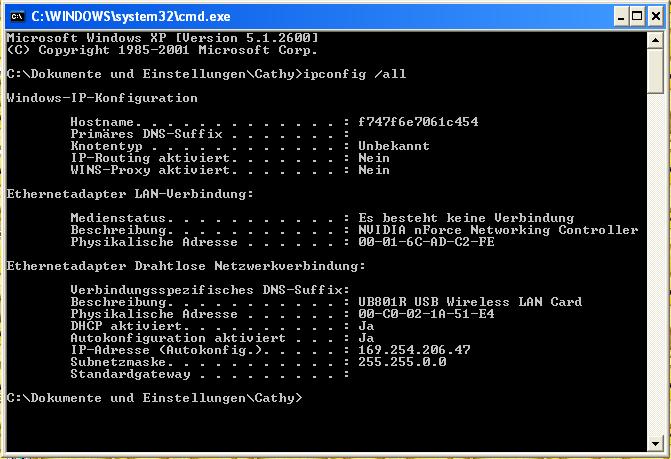Click the scrollbar up arrow
This screenshot has width=671, height=459.
[x=655, y=40]
